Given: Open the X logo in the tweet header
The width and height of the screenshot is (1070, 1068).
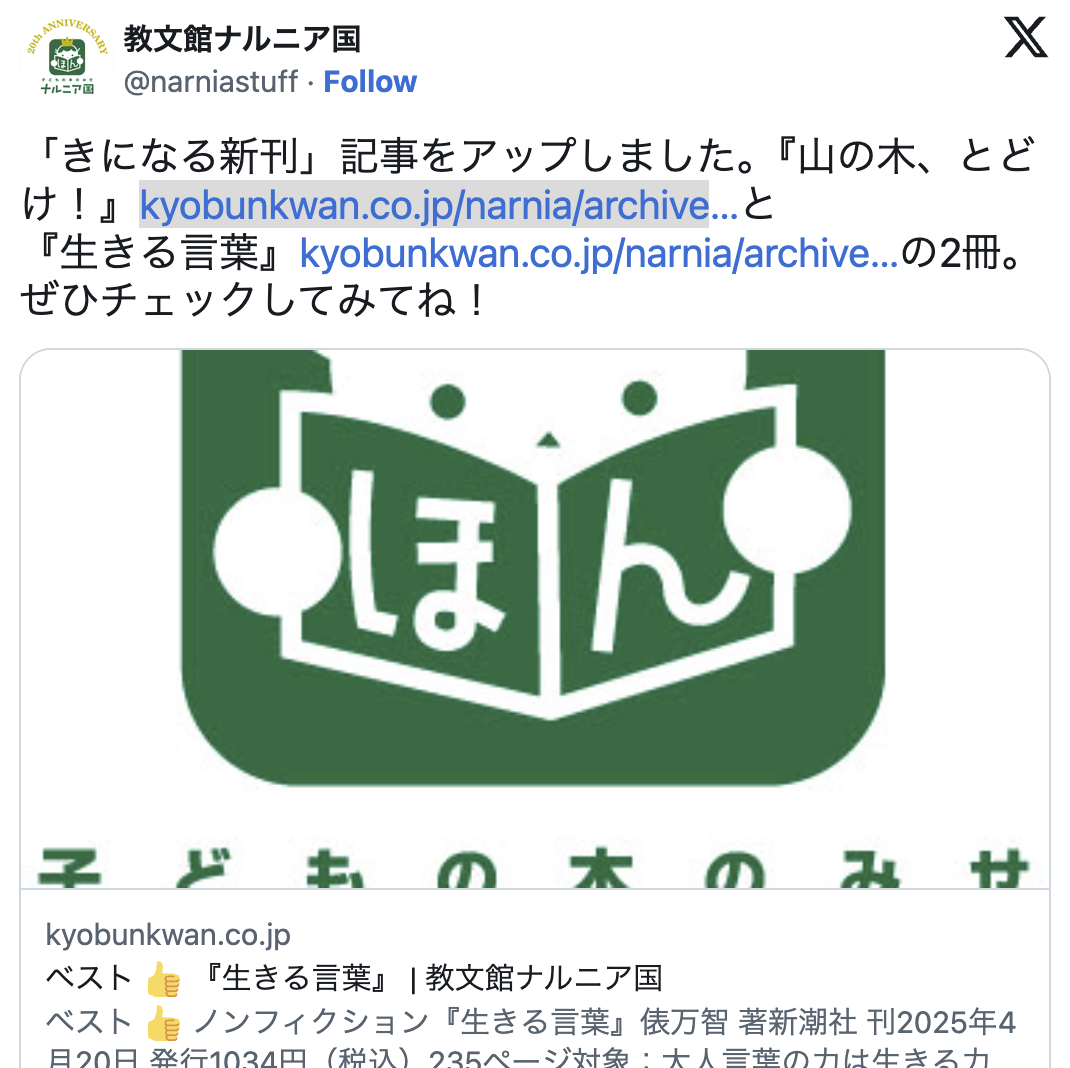Looking at the screenshot, I should pos(1026,38).
